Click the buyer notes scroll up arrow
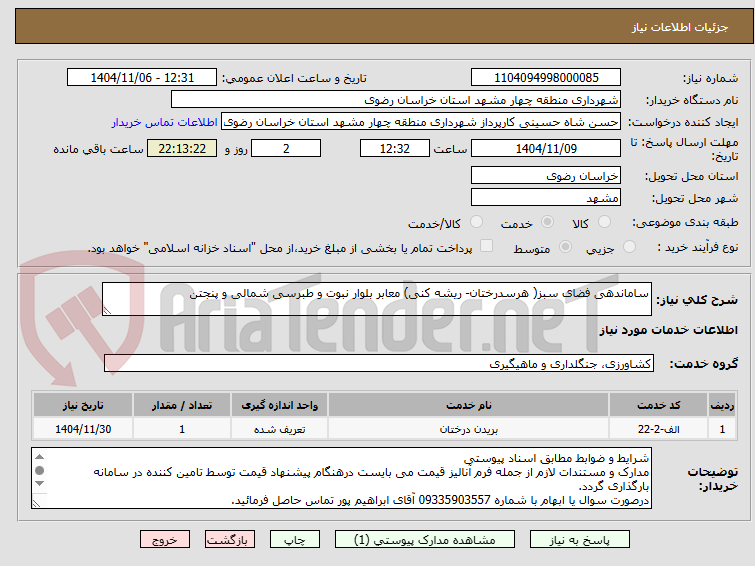 (39, 457)
